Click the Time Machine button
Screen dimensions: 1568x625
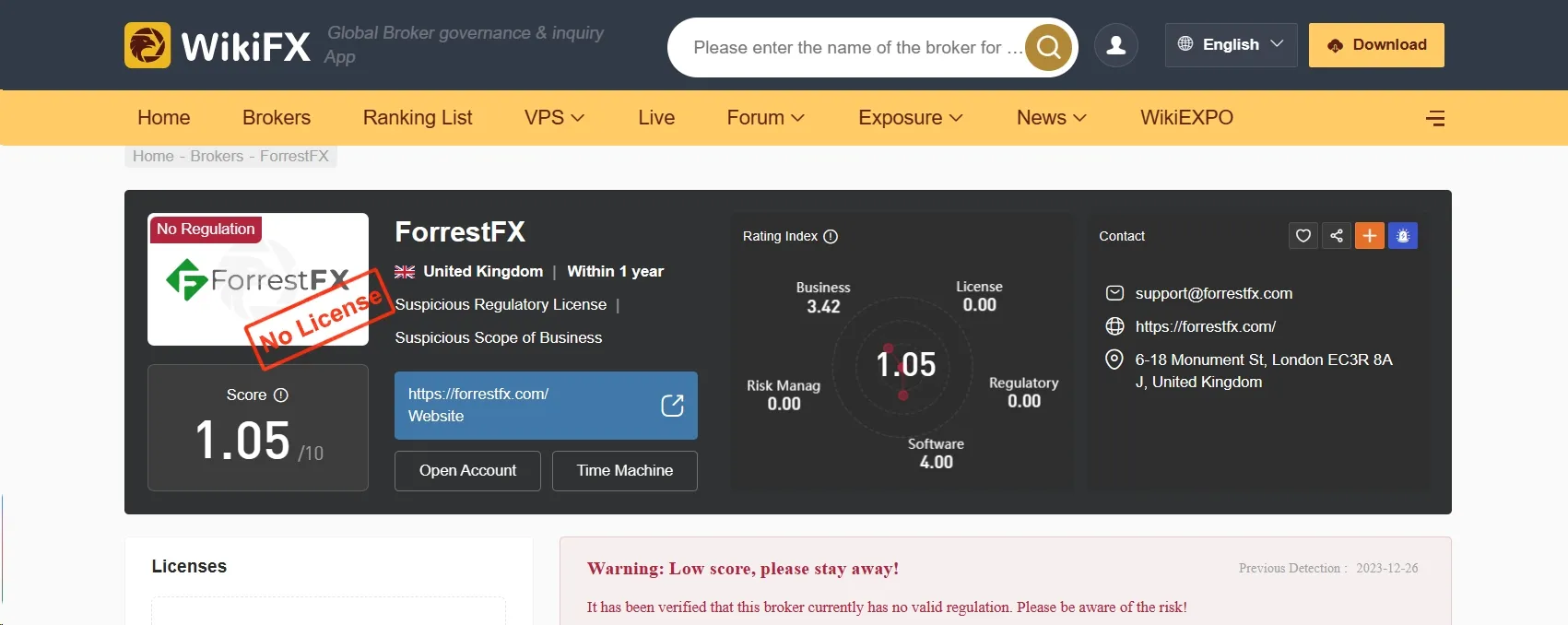coord(625,471)
